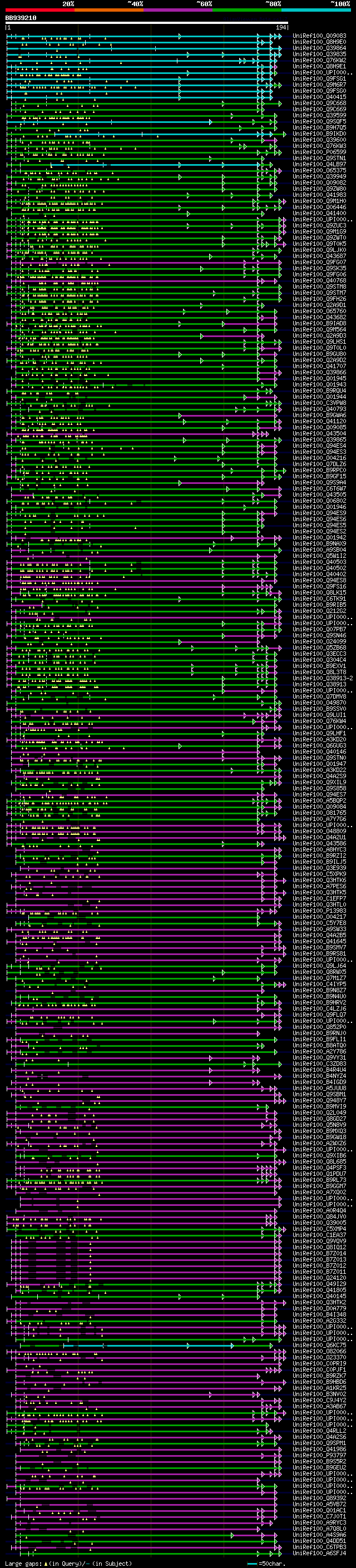Open entry UniRef100_Q7DLZ6

pyautogui.click(x=319, y=464)
